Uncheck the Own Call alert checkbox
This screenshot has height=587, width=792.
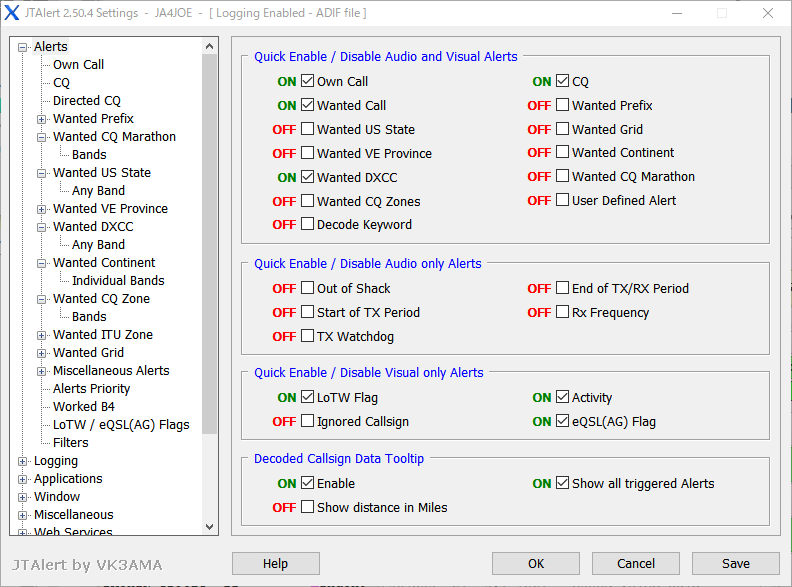point(307,81)
